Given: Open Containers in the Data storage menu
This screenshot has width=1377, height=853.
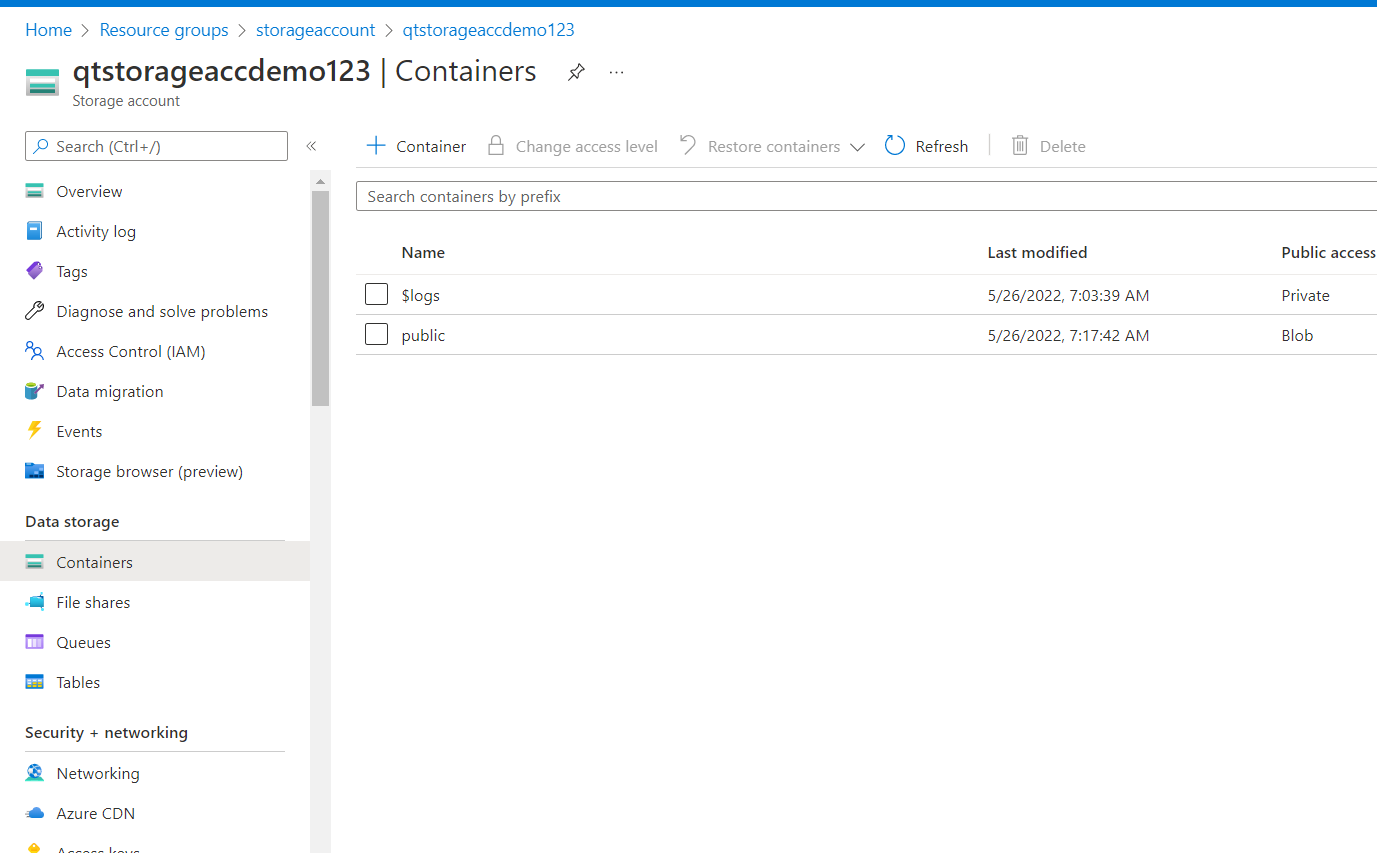Looking at the screenshot, I should point(155,562).
